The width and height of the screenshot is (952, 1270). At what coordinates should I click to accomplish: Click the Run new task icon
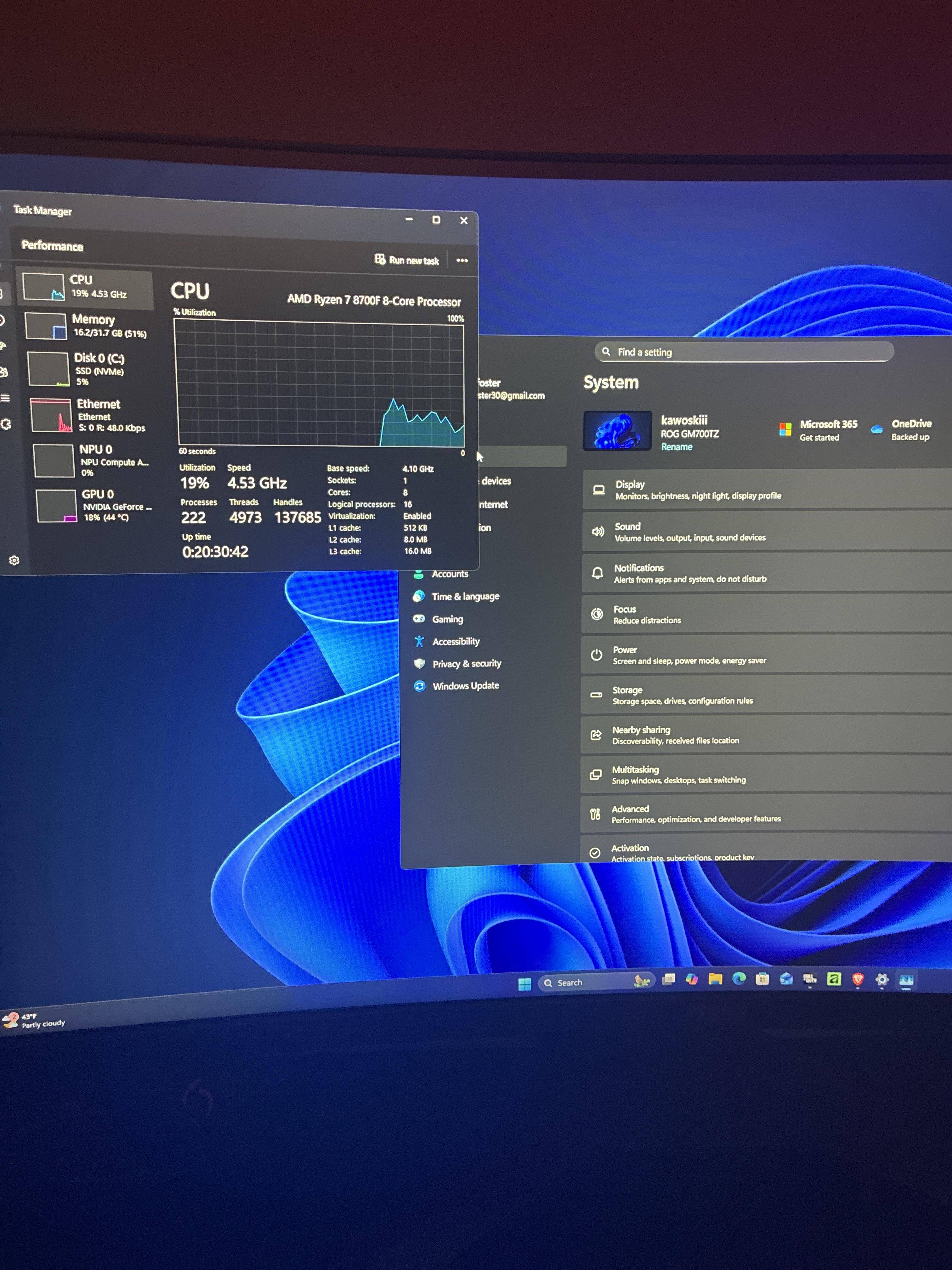pos(380,260)
